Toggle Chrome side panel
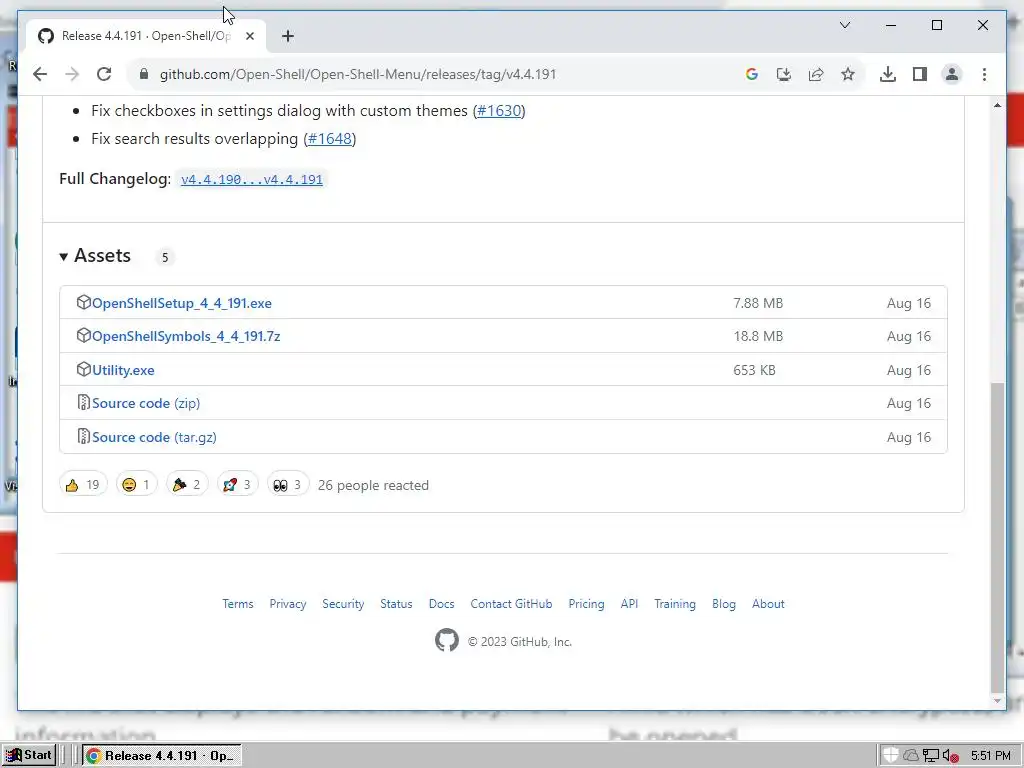This screenshot has width=1024, height=768. coord(920,74)
